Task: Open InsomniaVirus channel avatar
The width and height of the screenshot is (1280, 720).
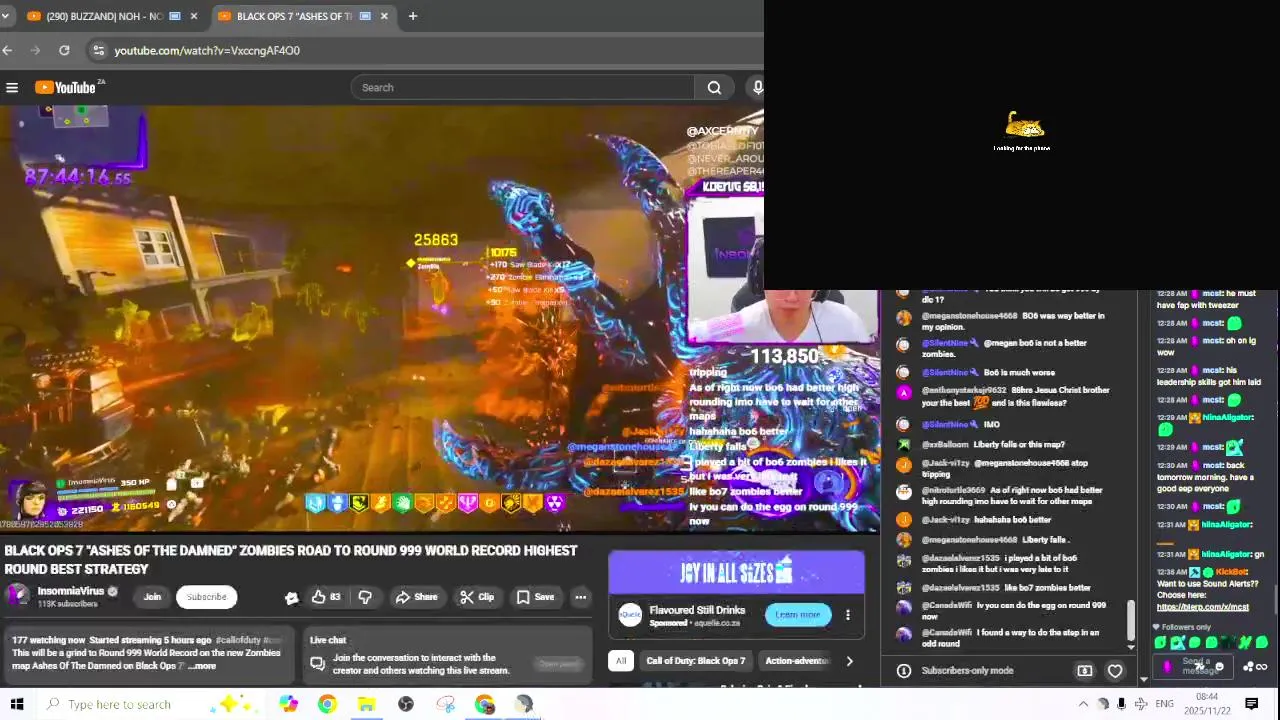Action: tap(18, 596)
